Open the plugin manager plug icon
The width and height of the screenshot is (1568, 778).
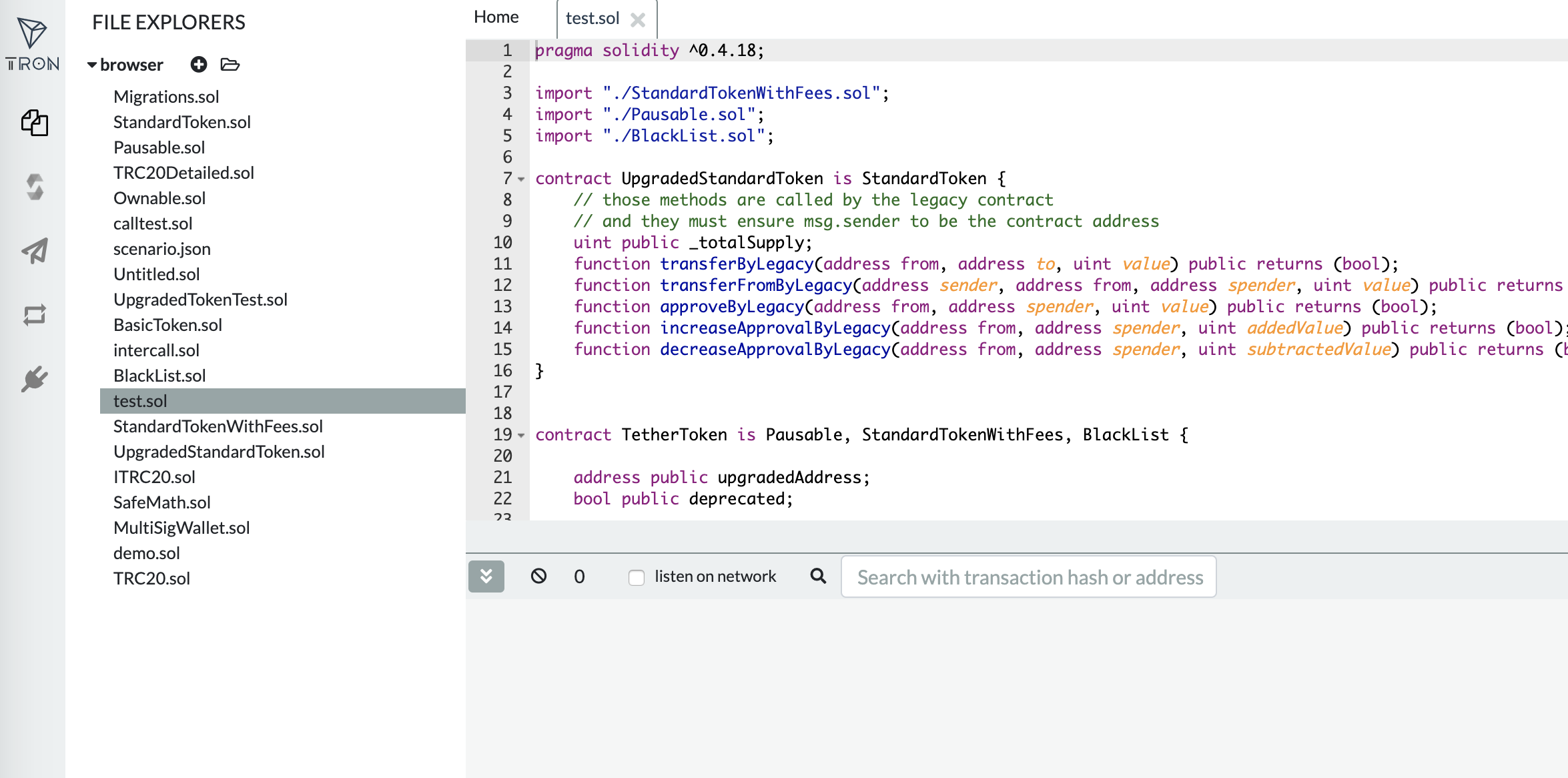[x=35, y=379]
